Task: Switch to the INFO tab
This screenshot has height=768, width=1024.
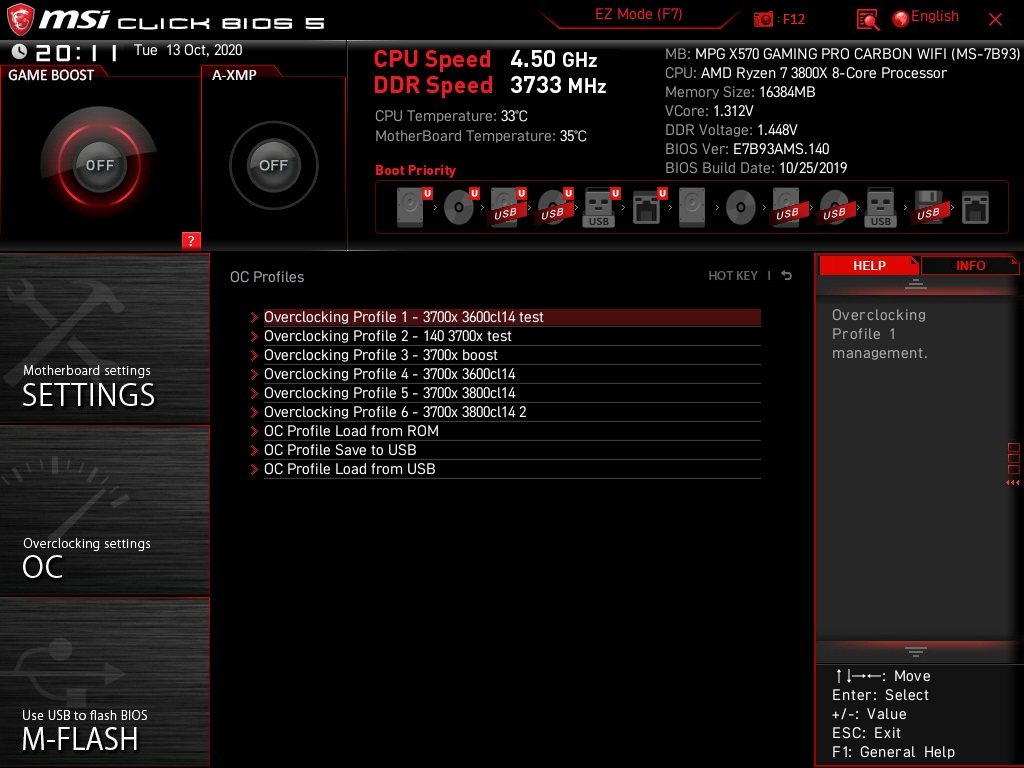Action: coord(970,266)
